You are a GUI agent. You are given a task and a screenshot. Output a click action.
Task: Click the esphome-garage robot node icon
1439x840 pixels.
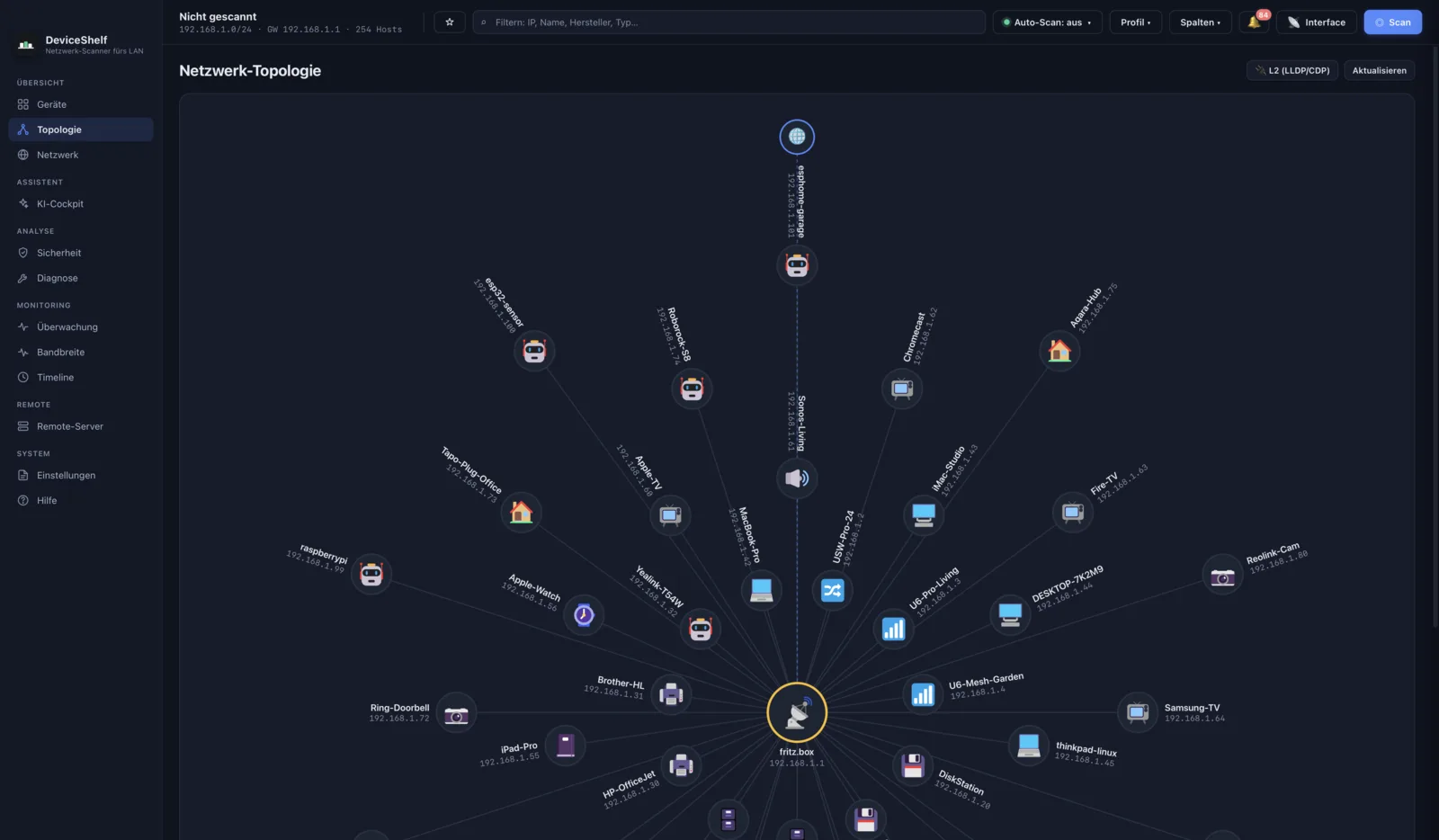(x=797, y=265)
